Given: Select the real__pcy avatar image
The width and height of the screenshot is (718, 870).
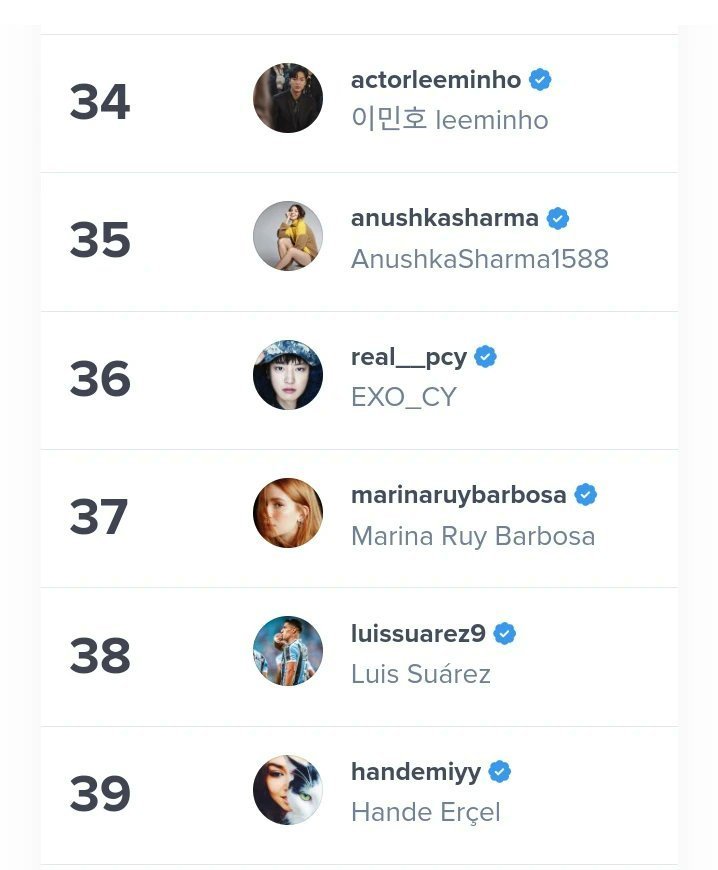Looking at the screenshot, I should coord(288,375).
